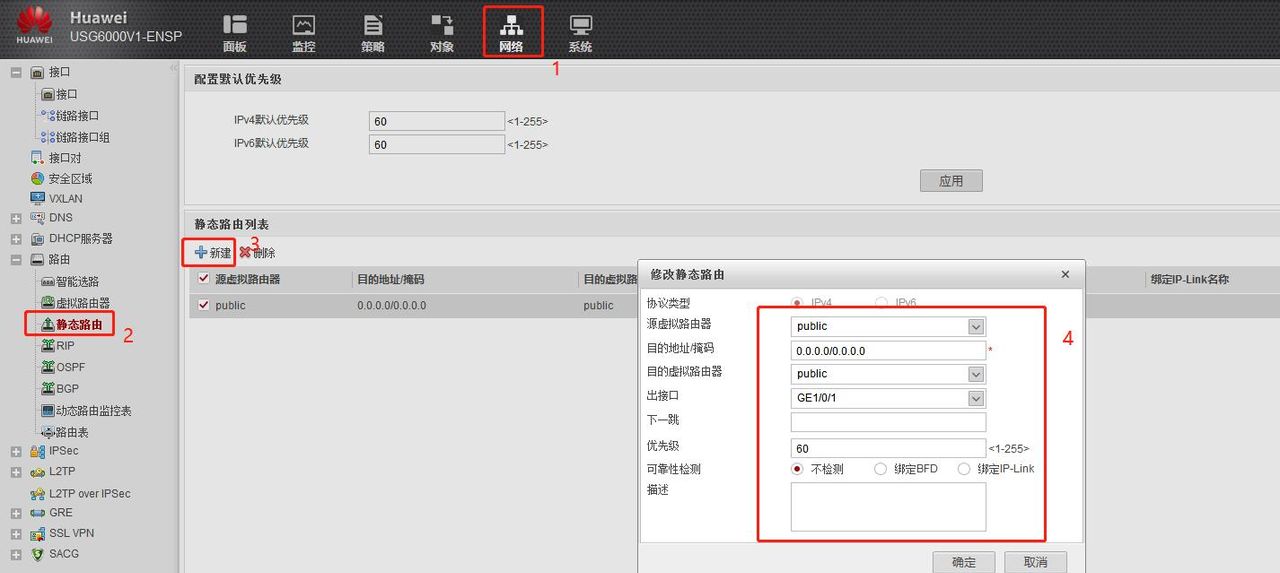The width and height of the screenshot is (1280, 573).
Task: Expand the SSL VPN tree node
Action: pyautogui.click(x=16, y=534)
